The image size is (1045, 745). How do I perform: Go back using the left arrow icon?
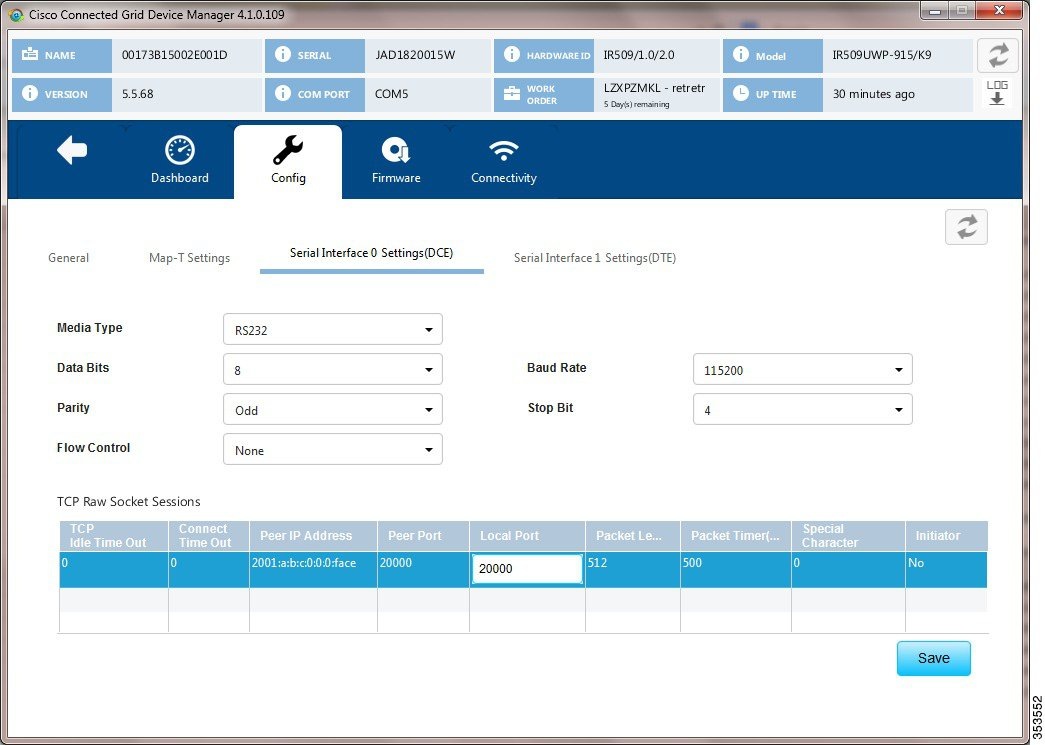click(x=72, y=151)
